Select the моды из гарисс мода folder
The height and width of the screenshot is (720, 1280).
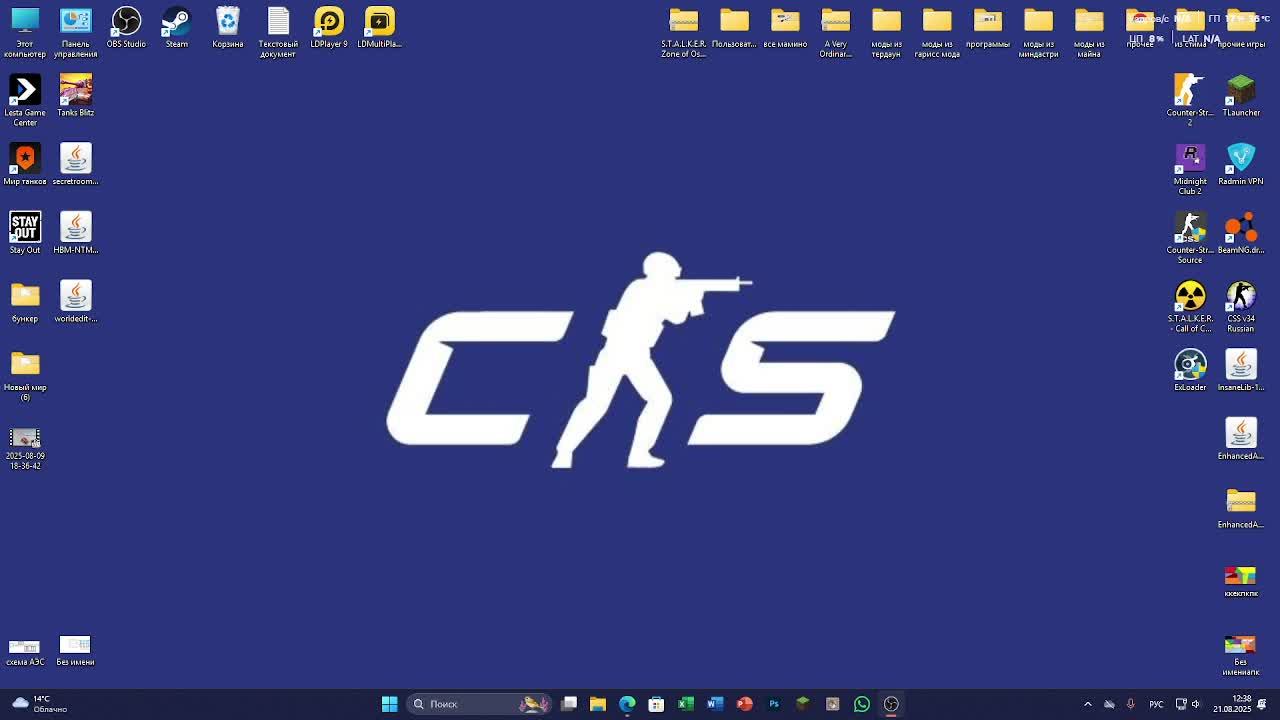[x=937, y=32]
